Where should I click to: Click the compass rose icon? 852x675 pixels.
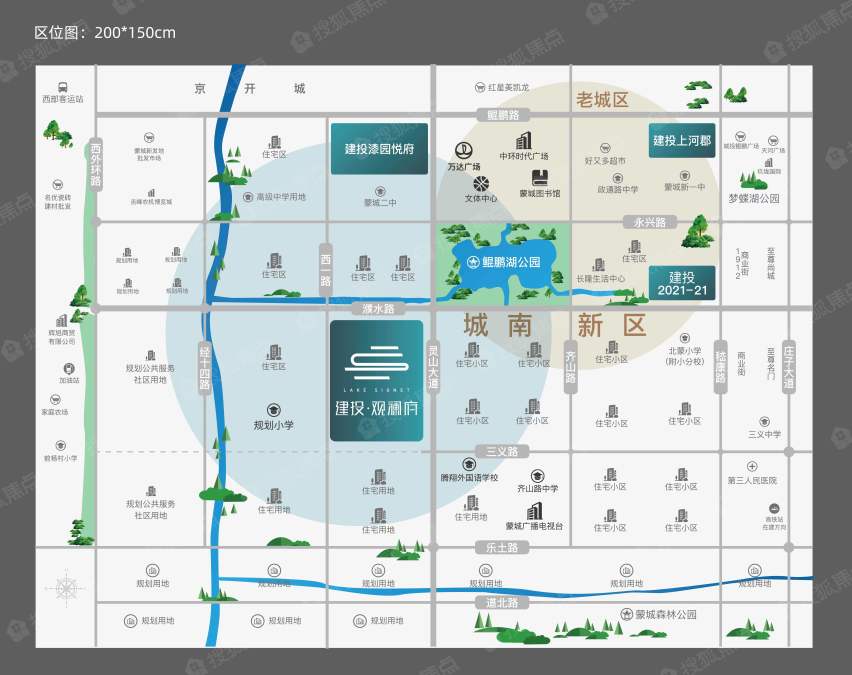(66, 588)
